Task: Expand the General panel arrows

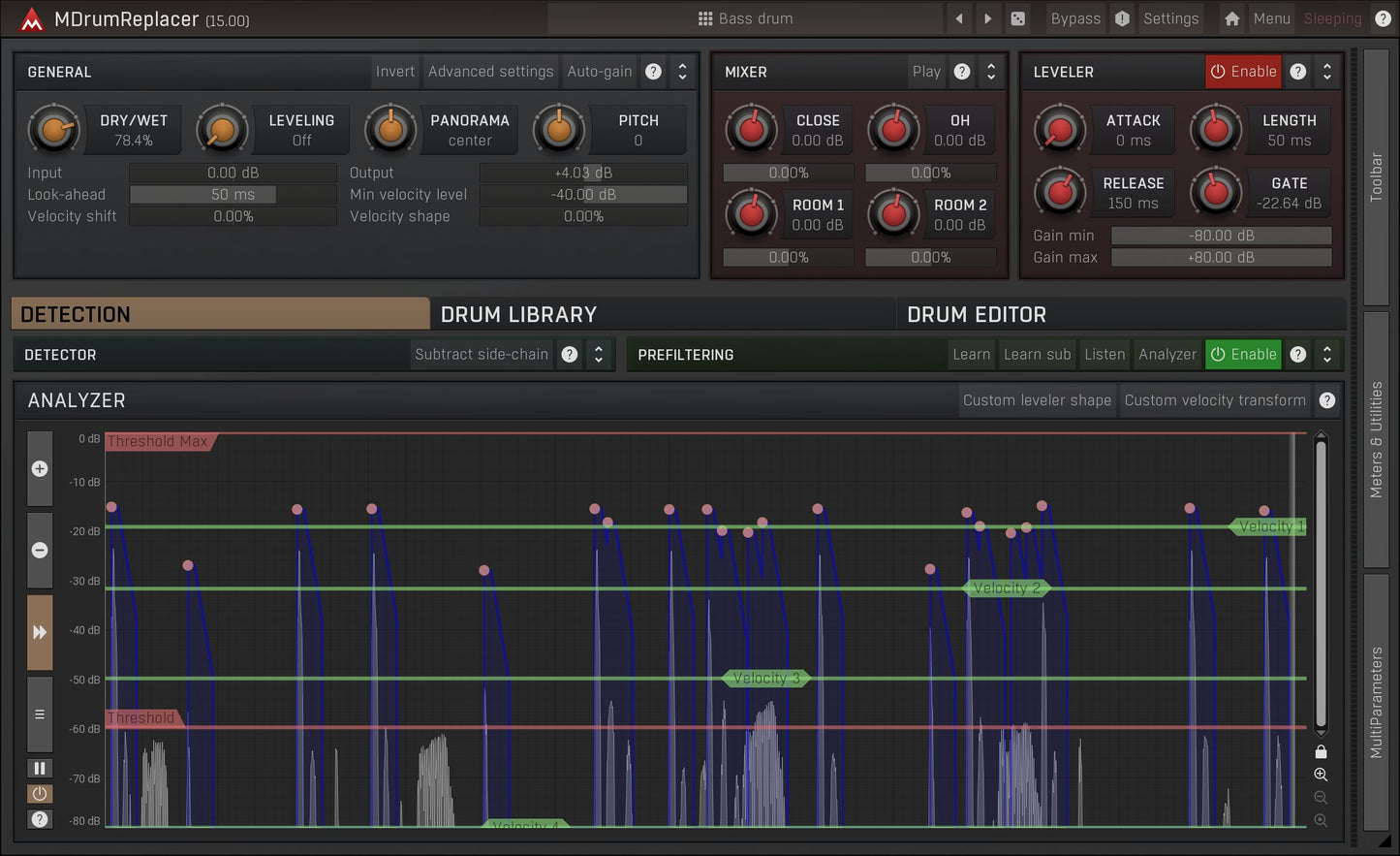Action: click(682, 72)
